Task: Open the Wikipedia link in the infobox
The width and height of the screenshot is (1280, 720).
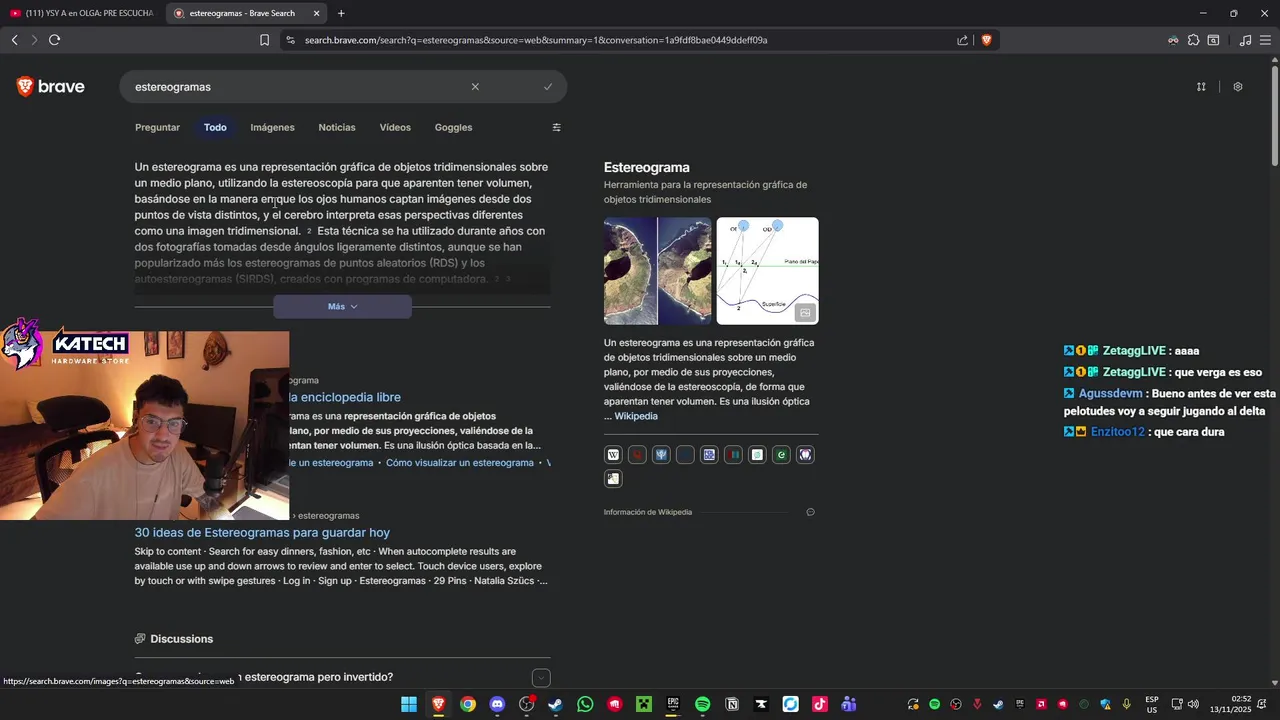Action: point(636,416)
